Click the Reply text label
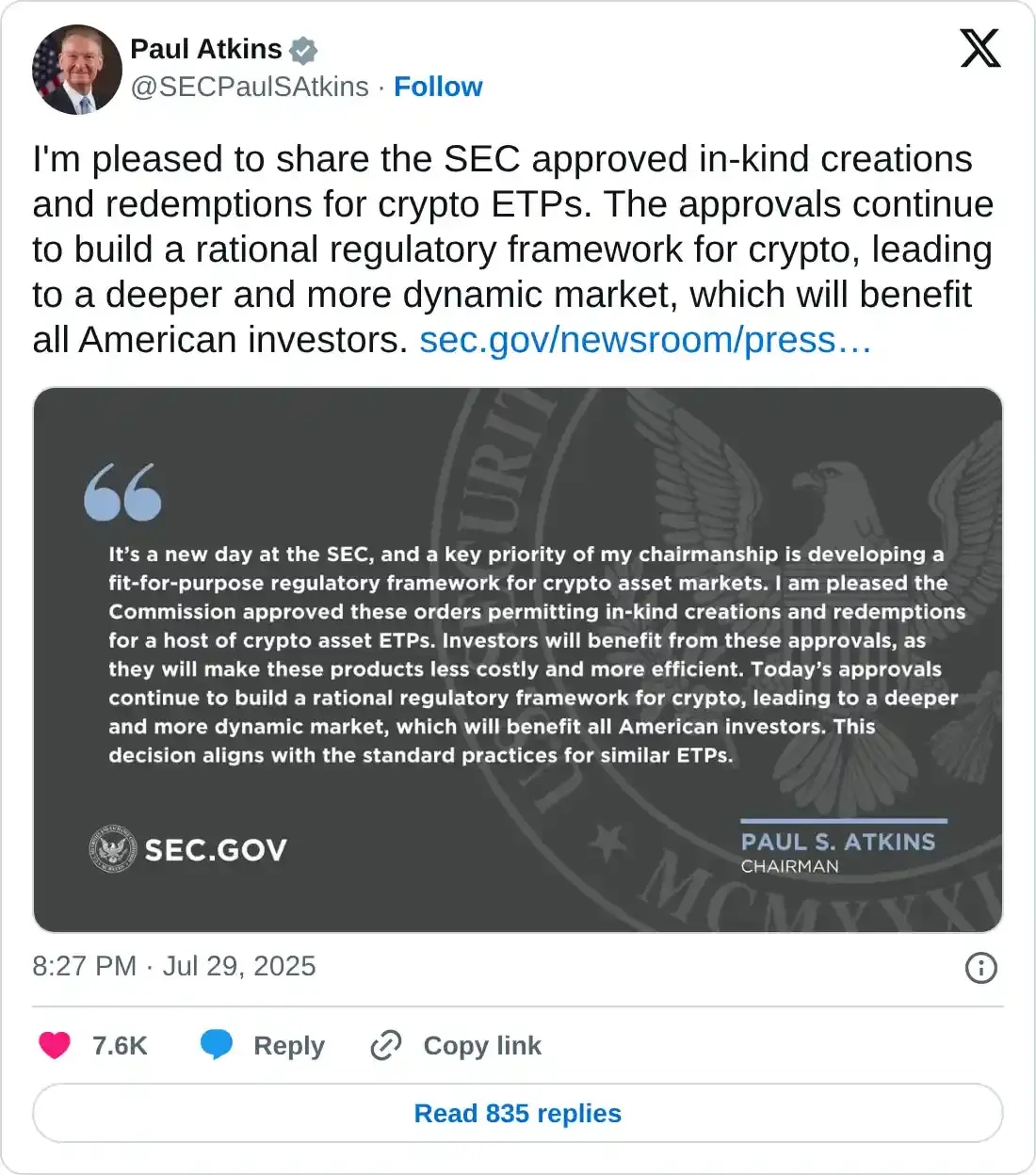Image resolution: width=1036 pixels, height=1175 pixels. (x=289, y=1045)
